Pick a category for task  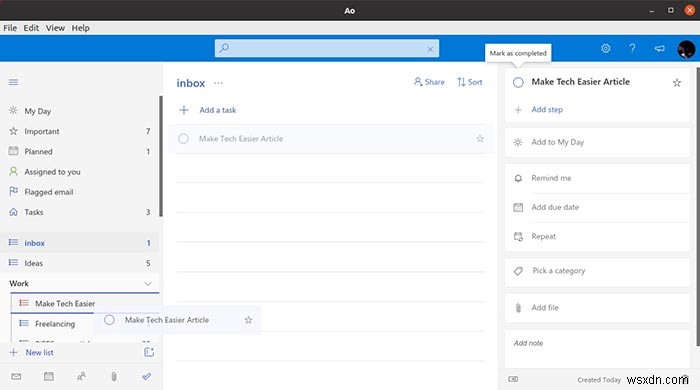click(597, 271)
